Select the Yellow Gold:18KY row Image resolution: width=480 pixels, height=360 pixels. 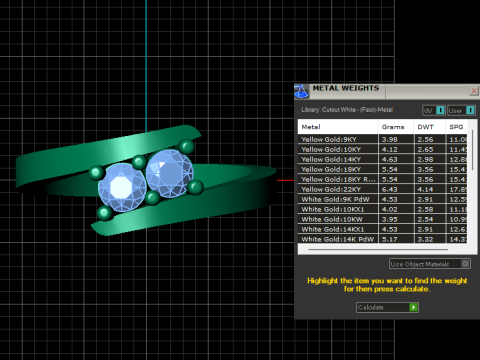click(x=383, y=169)
